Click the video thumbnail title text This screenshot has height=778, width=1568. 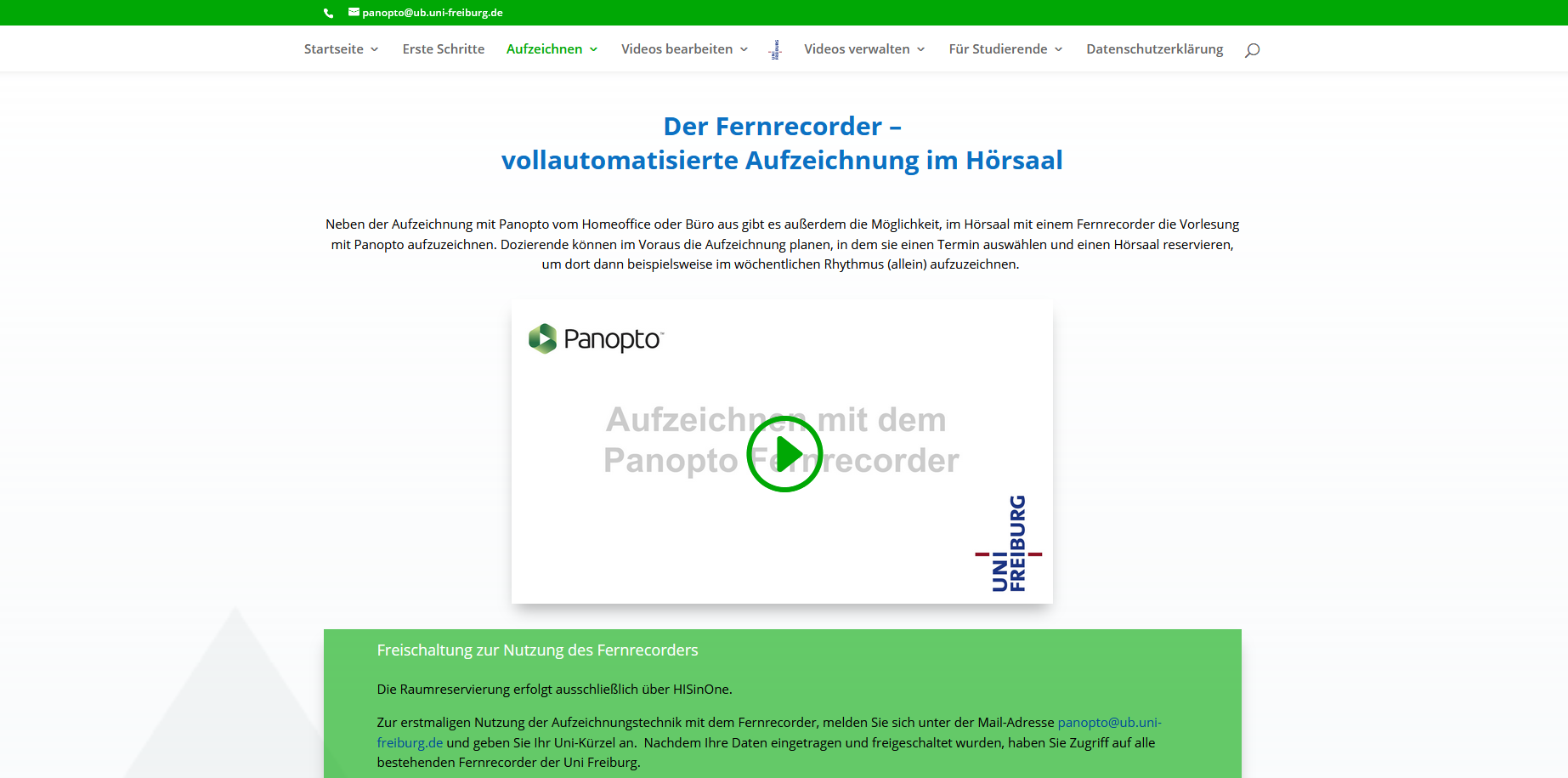coord(781,440)
